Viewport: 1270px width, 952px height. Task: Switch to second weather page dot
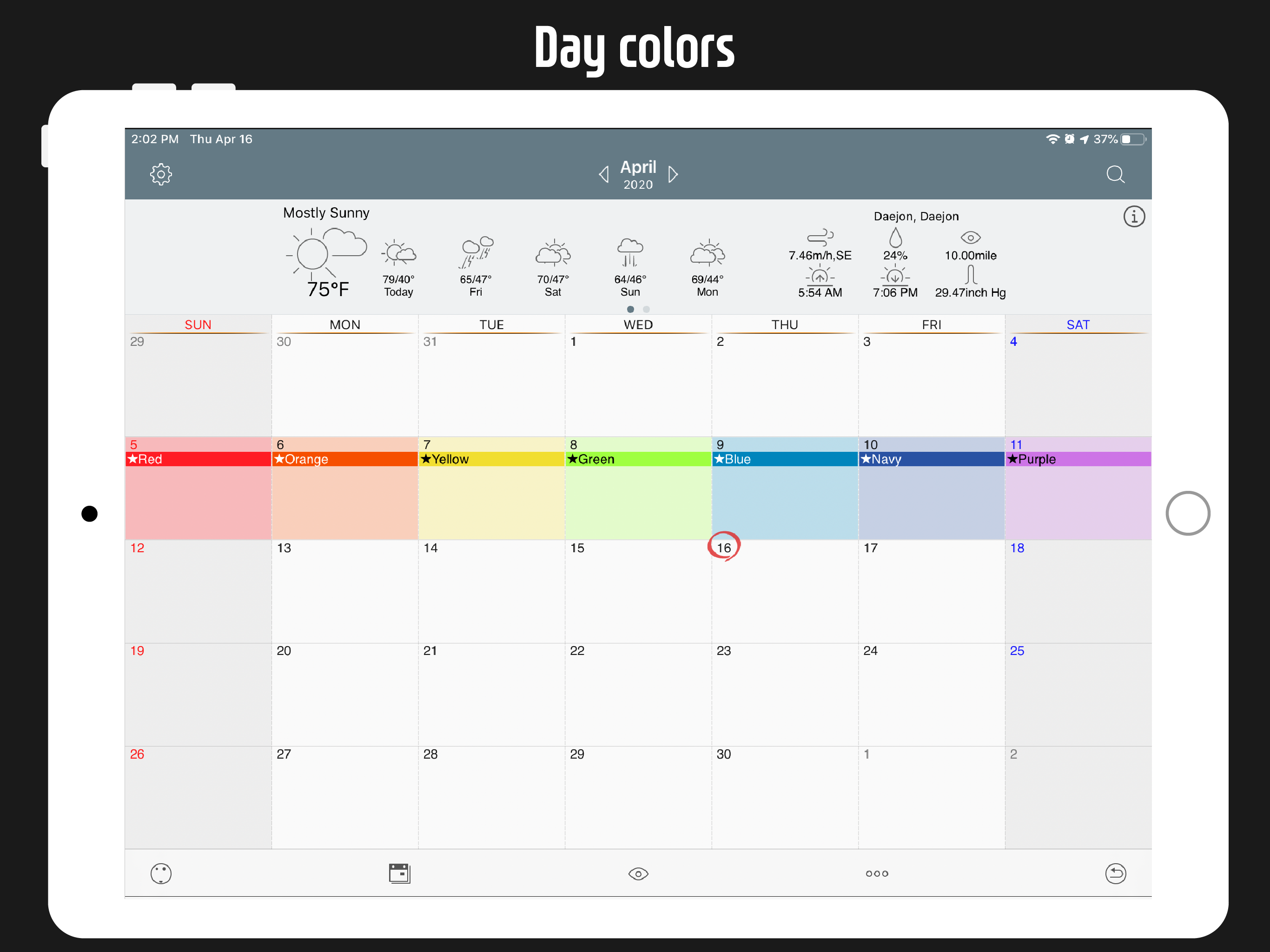(646, 309)
